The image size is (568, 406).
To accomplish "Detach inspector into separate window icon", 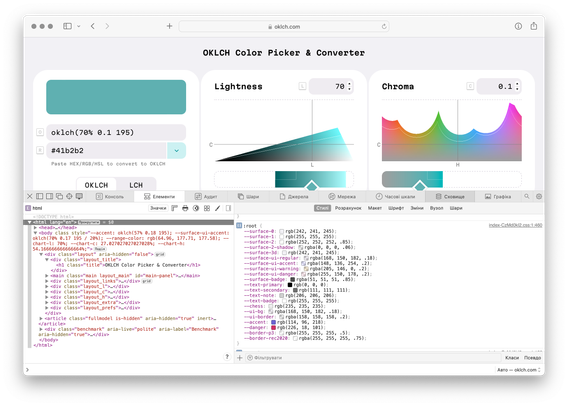I will (x=59, y=196).
